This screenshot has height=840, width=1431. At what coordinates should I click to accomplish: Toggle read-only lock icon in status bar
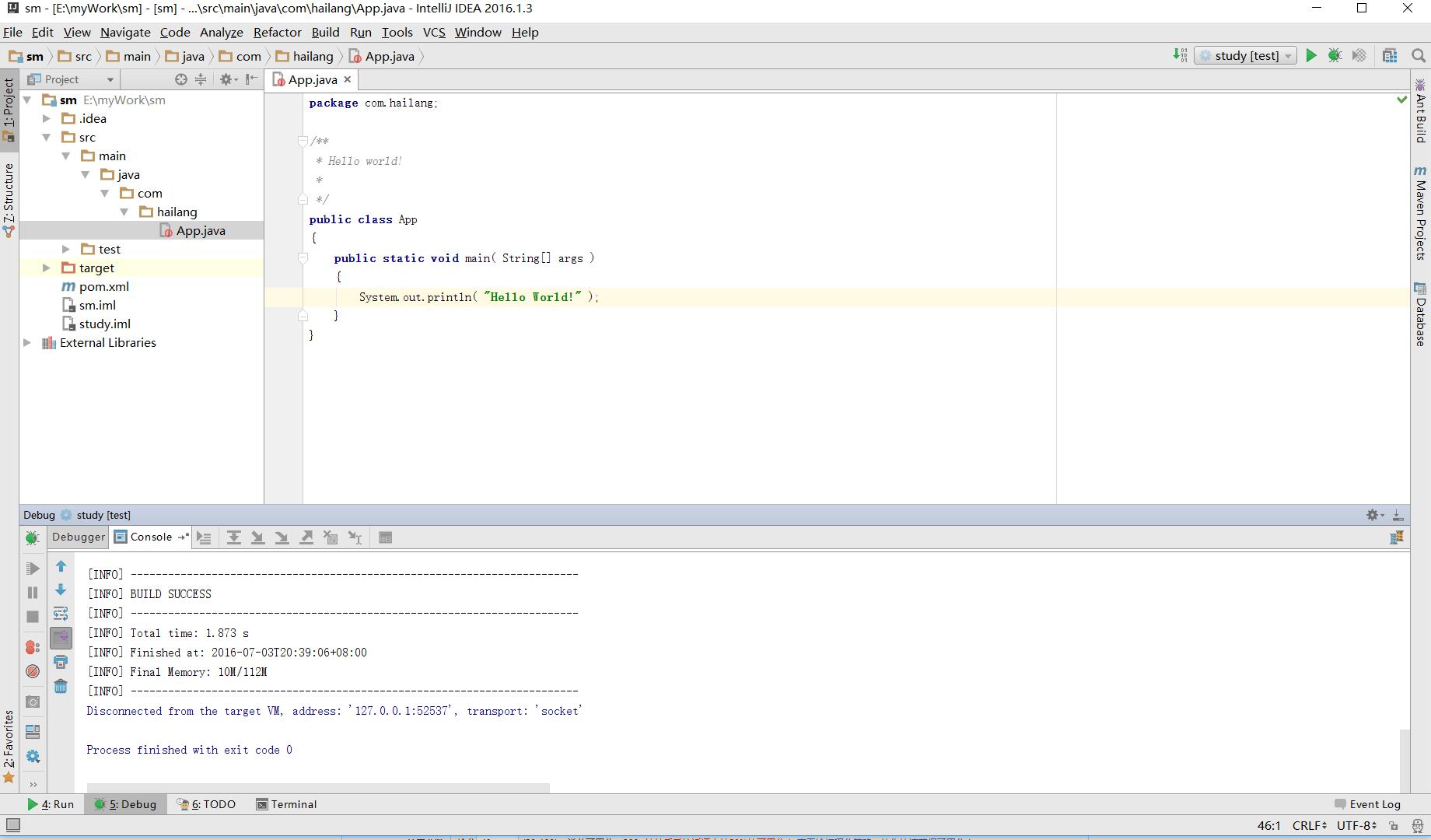(x=1394, y=825)
